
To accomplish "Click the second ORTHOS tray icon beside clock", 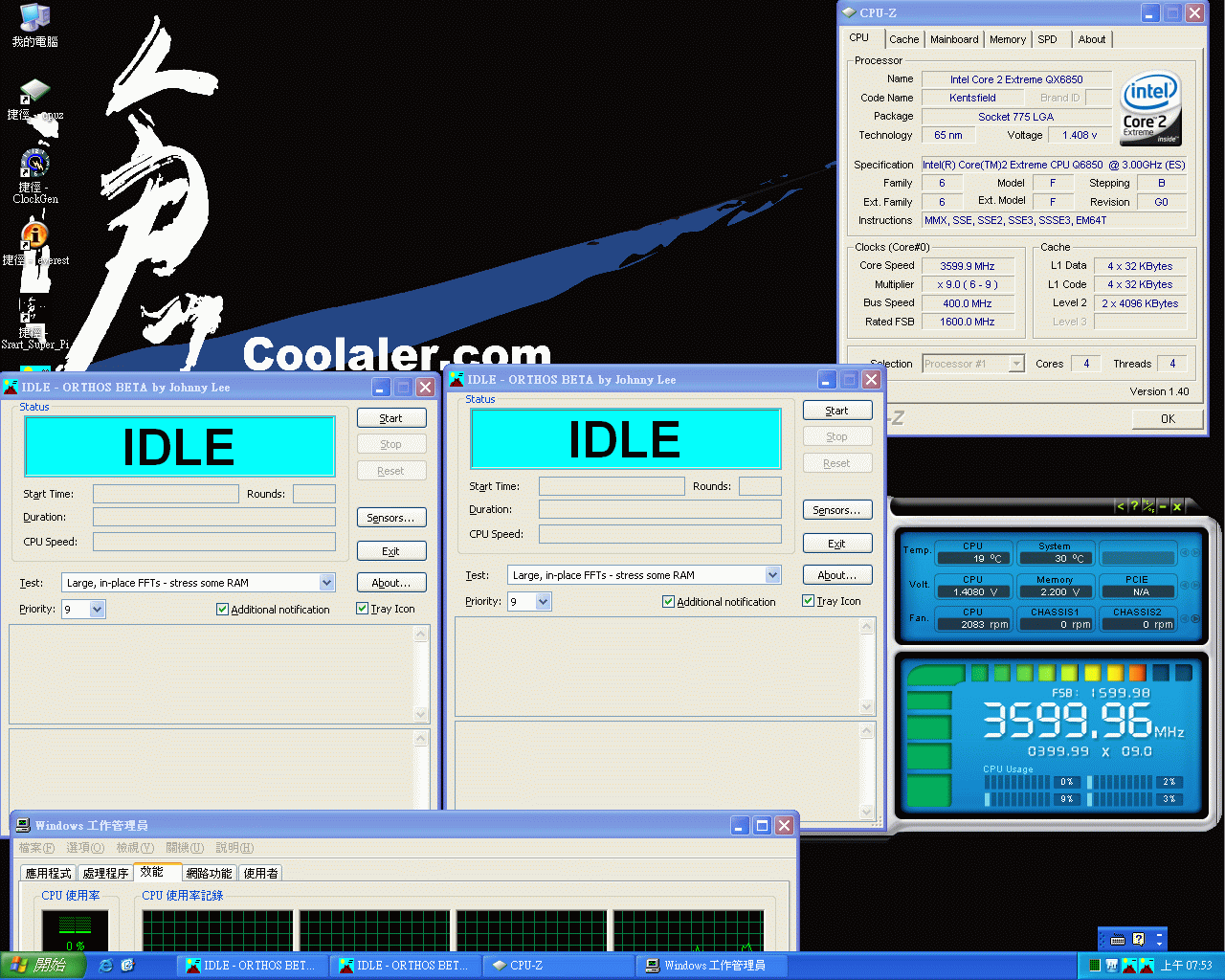I will (x=1145, y=966).
